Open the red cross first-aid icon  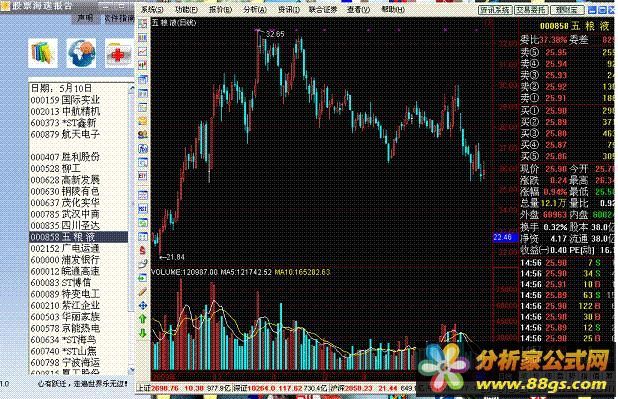pyautogui.click(x=119, y=53)
